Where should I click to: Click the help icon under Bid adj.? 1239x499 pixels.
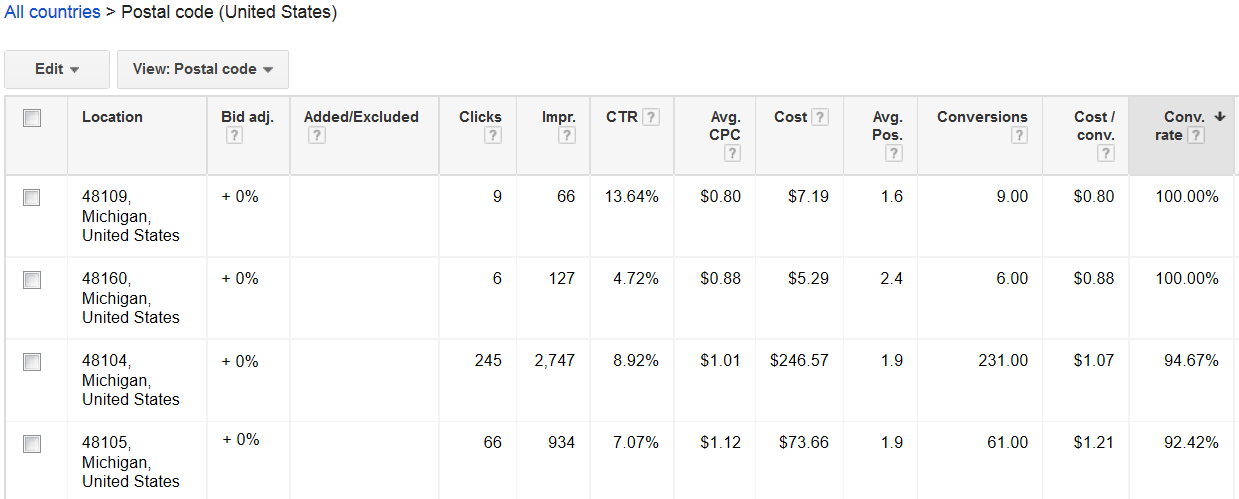click(x=233, y=135)
